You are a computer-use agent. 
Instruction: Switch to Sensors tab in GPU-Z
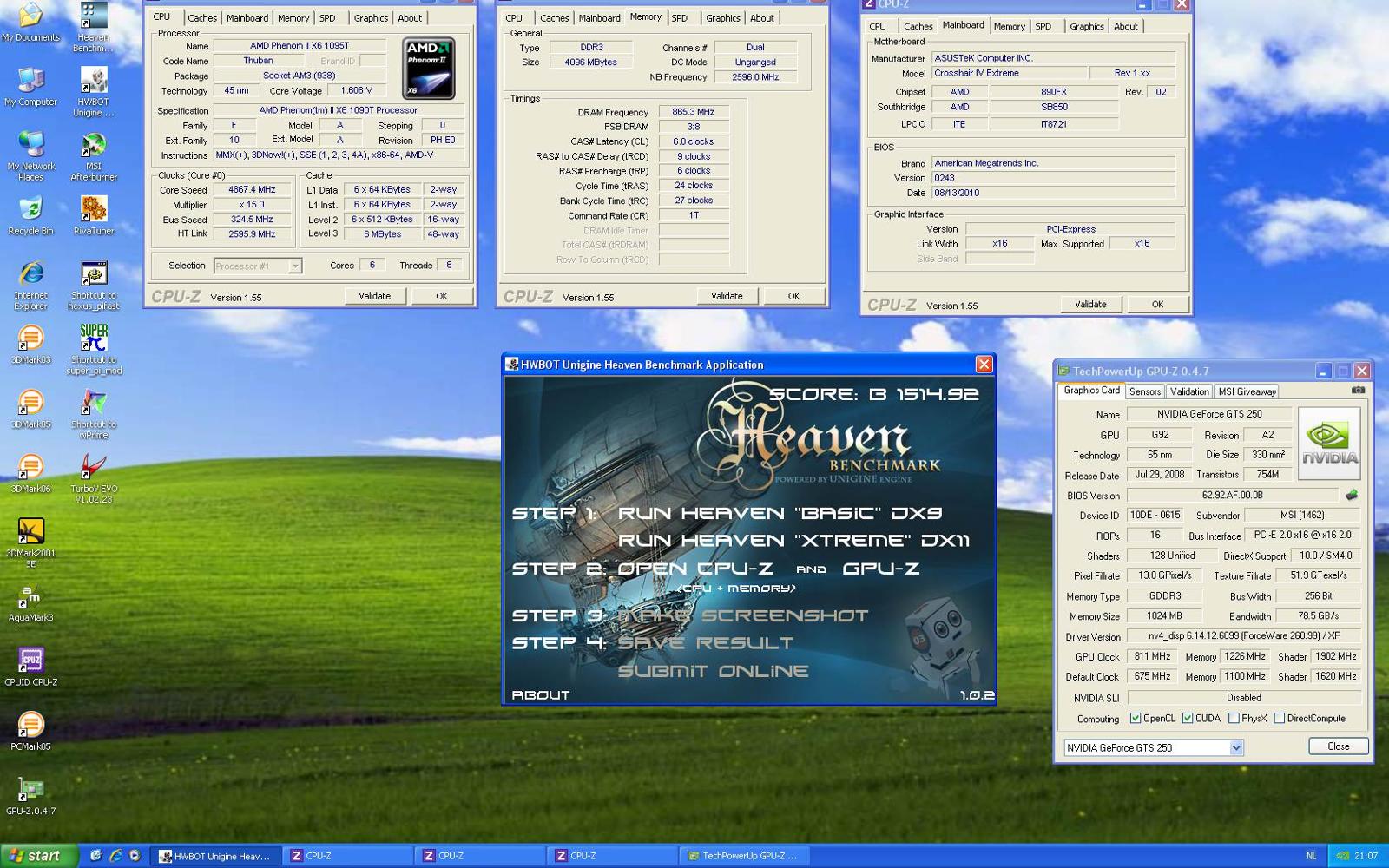point(1144,392)
